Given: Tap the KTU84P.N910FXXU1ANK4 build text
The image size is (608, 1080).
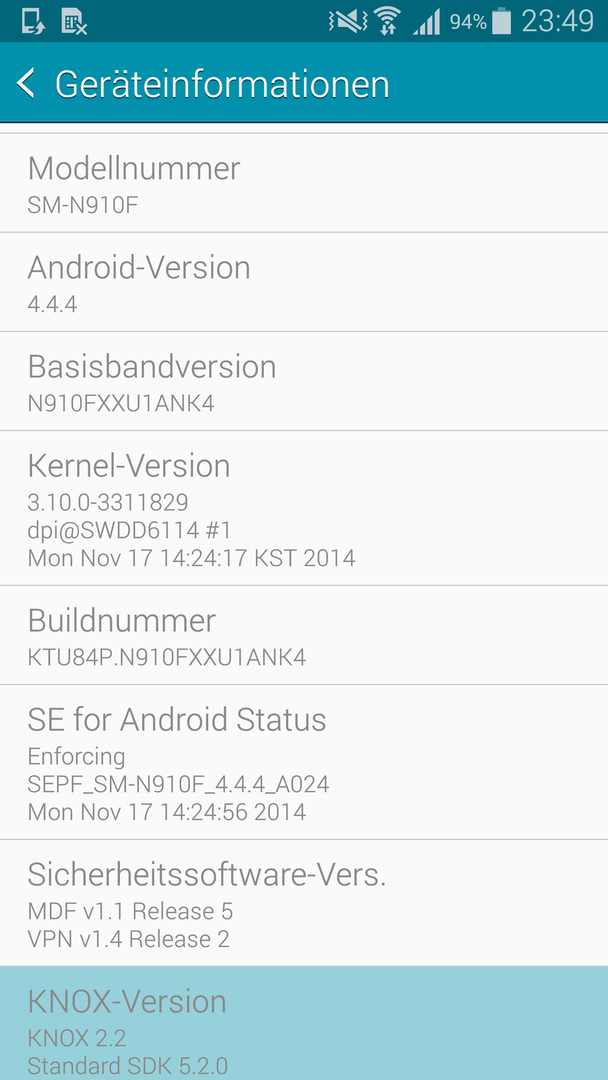Looking at the screenshot, I should click(x=167, y=658).
